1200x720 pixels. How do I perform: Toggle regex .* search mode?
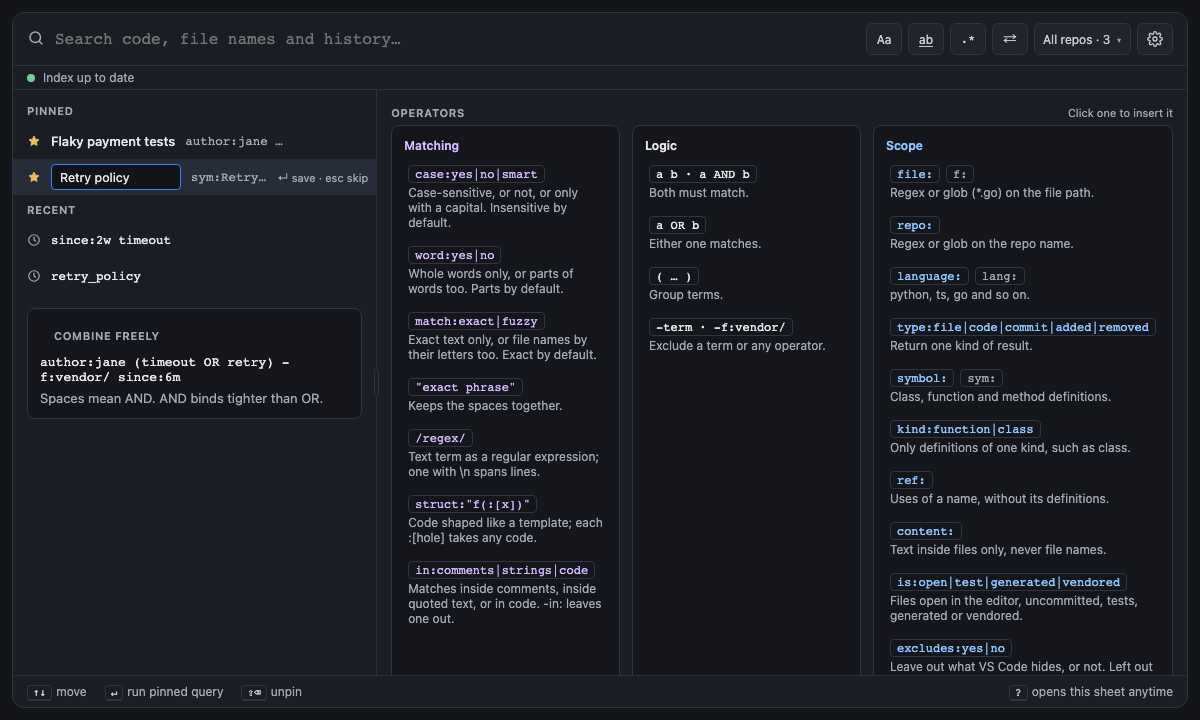968,39
